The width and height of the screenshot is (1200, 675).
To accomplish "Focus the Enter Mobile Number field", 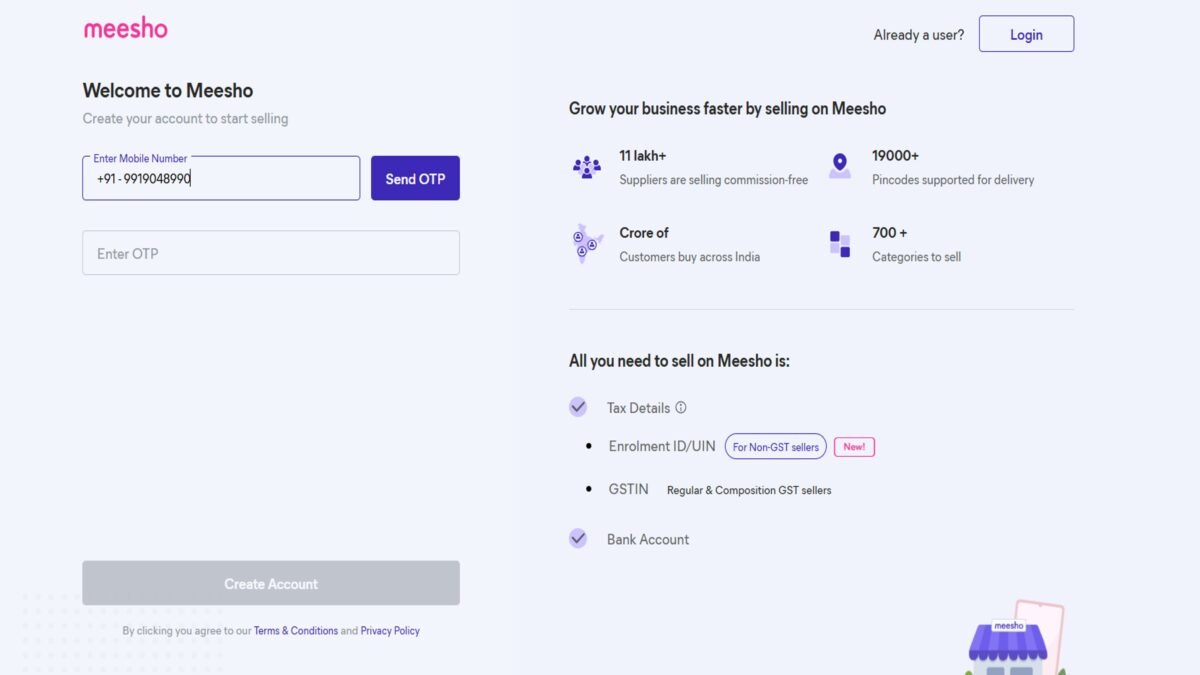I will [x=221, y=178].
